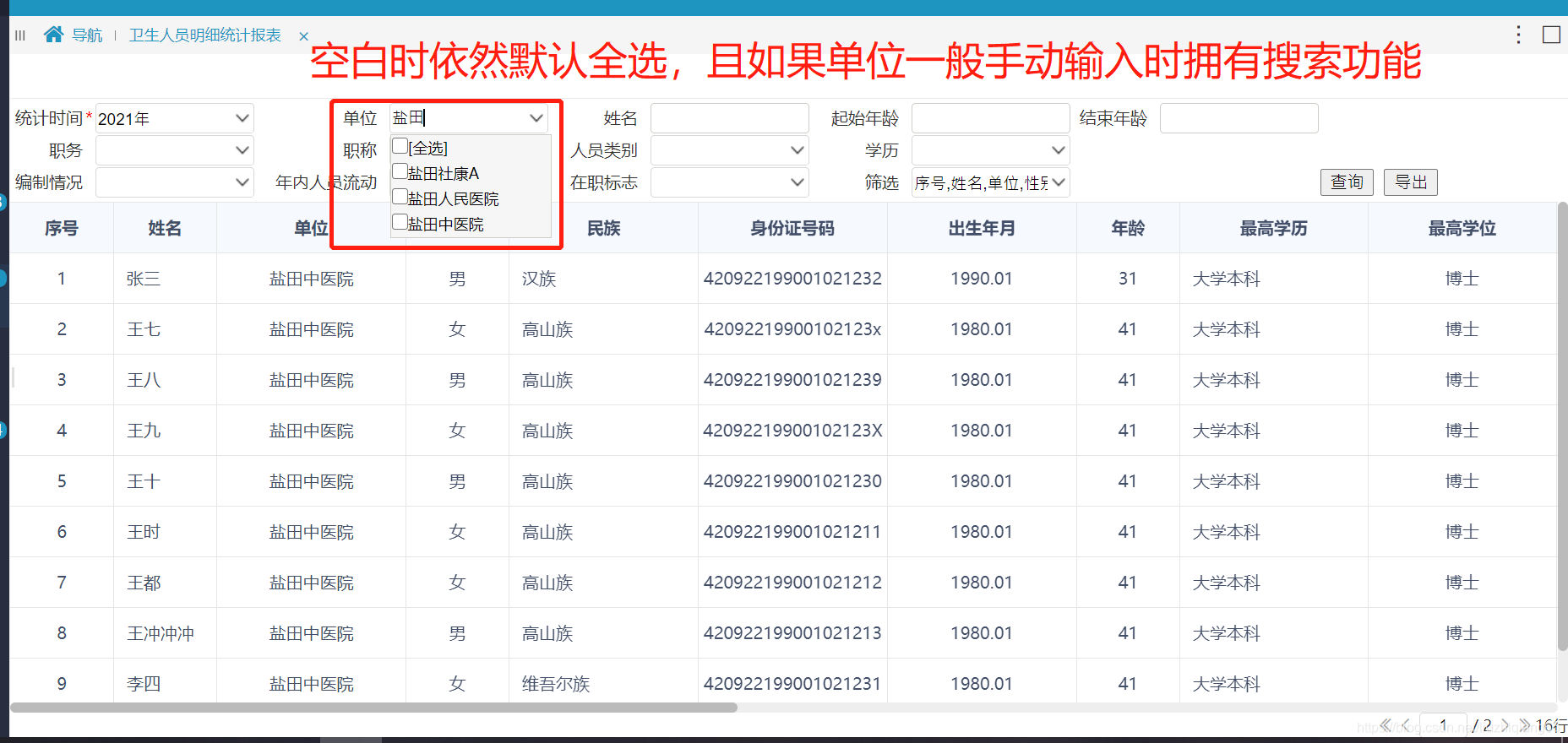Check the 盐田社康A checkbox
The image size is (1568, 743).
[400, 172]
